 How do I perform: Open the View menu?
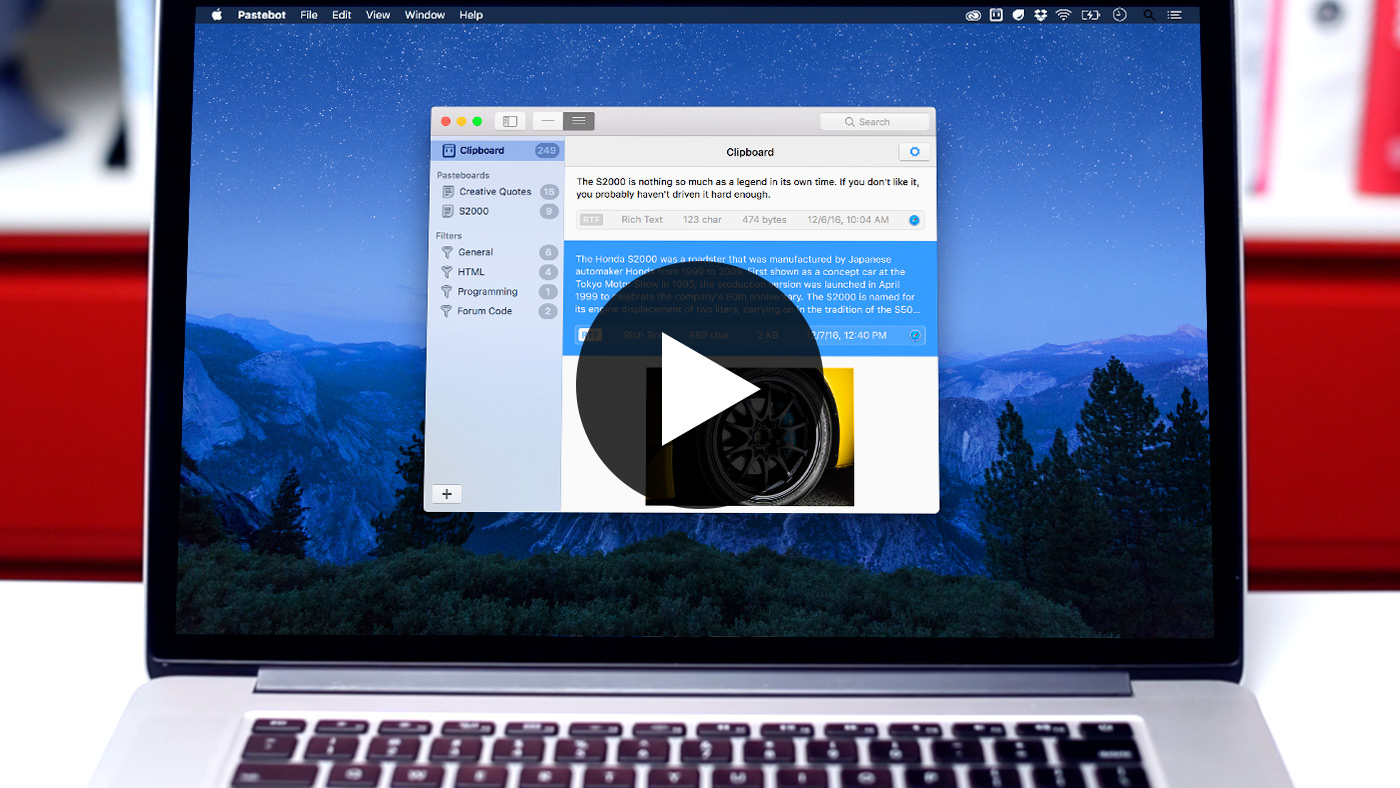(x=378, y=15)
